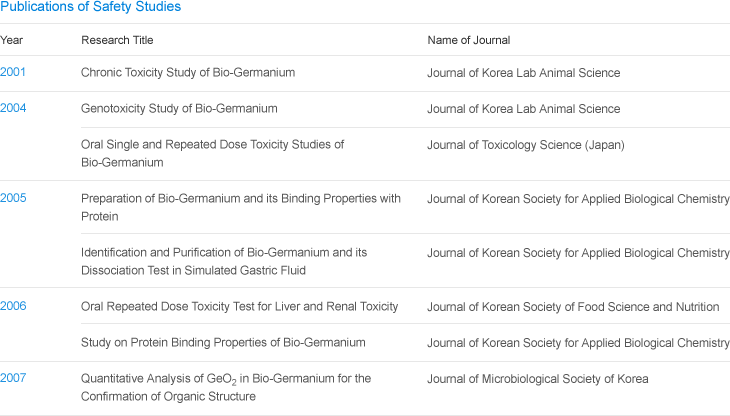Click Journal of Microbiological Society of Korea
Image resolution: width=730 pixels, height=416 pixels.
[x=538, y=379]
